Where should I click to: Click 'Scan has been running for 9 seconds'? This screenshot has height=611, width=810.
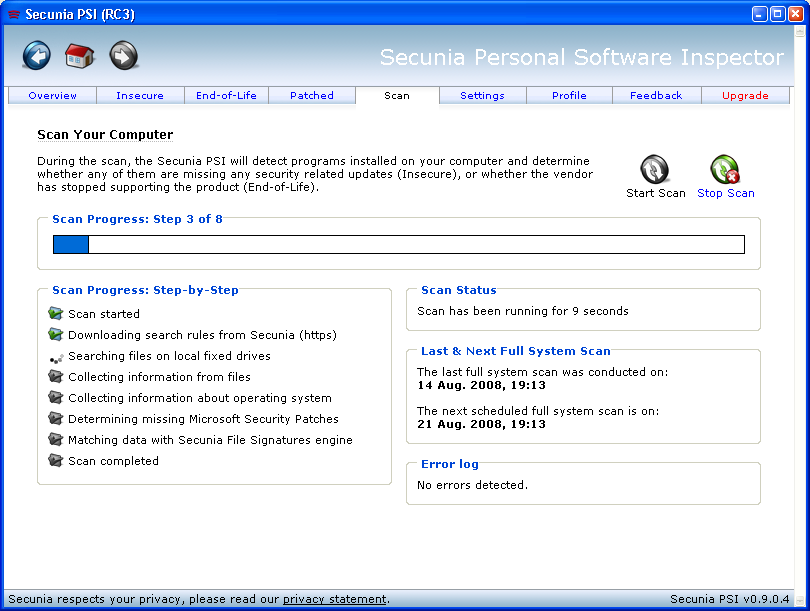[x=523, y=311]
